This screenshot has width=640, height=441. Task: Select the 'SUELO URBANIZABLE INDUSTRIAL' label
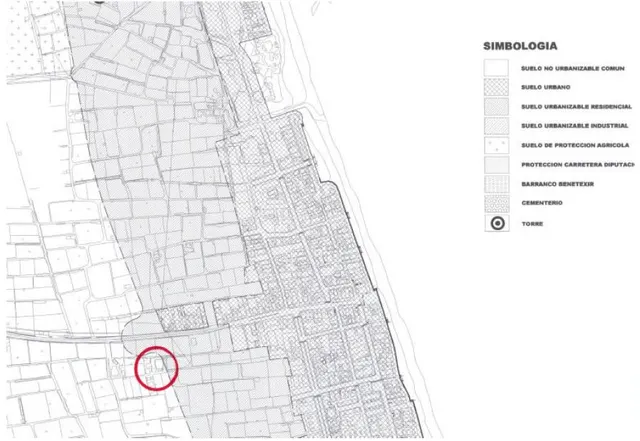tap(575, 126)
